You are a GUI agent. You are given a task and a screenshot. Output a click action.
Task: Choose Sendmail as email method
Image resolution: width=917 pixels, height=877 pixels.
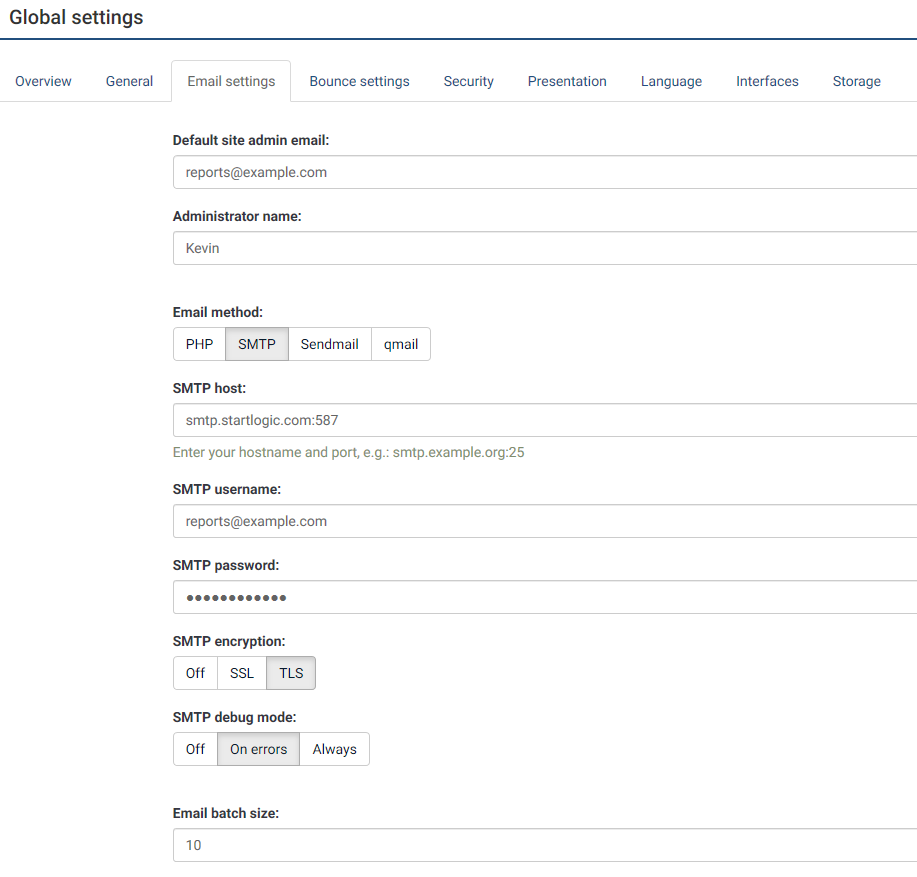329,344
